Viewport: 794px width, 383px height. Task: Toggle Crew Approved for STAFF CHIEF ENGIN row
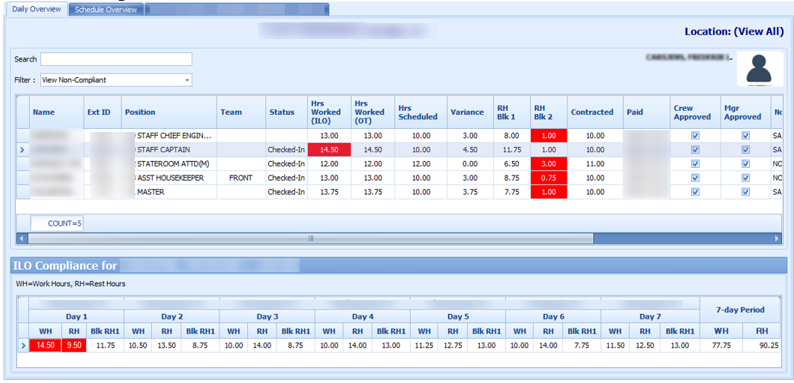695,136
